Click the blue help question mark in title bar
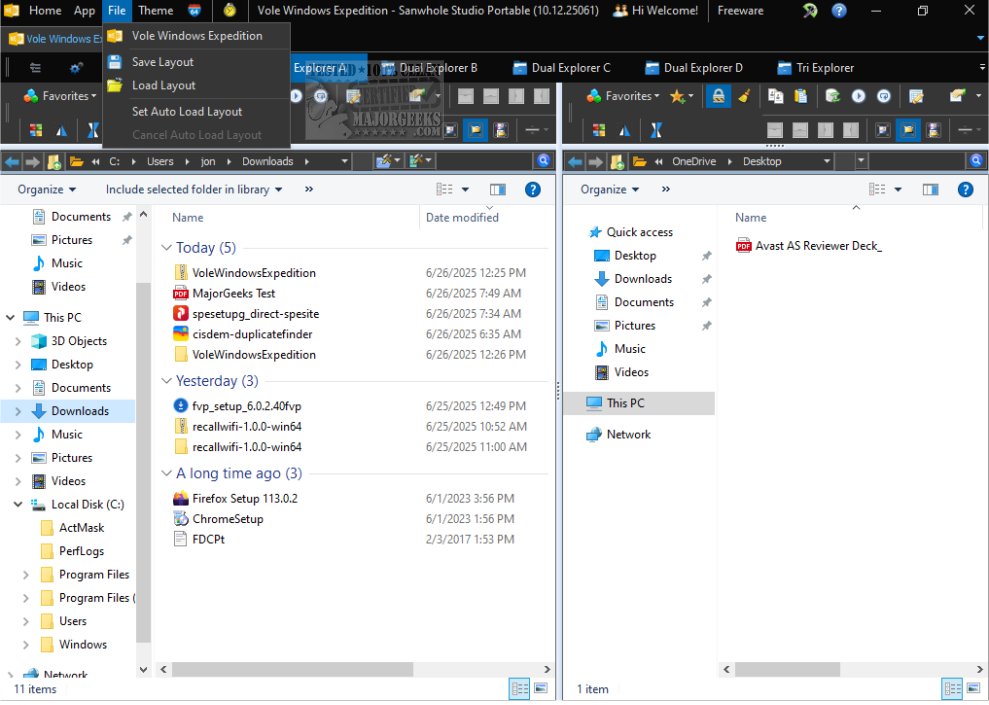Viewport: 989px width, 705px height. tap(839, 11)
